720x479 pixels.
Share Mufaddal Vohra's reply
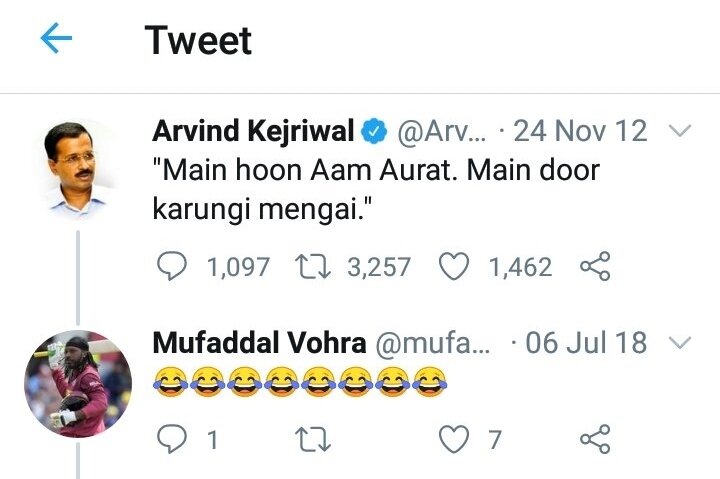click(595, 438)
